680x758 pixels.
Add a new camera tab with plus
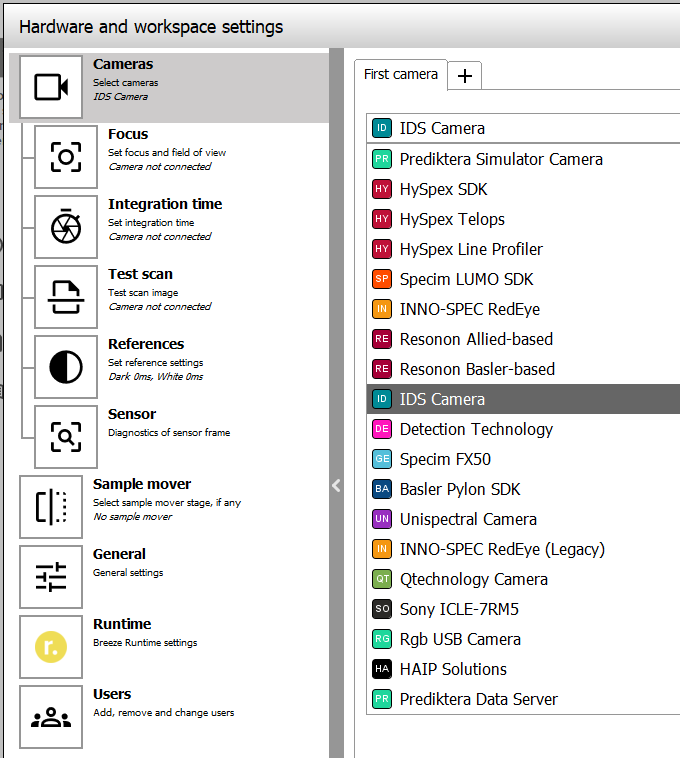coord(464,76)
